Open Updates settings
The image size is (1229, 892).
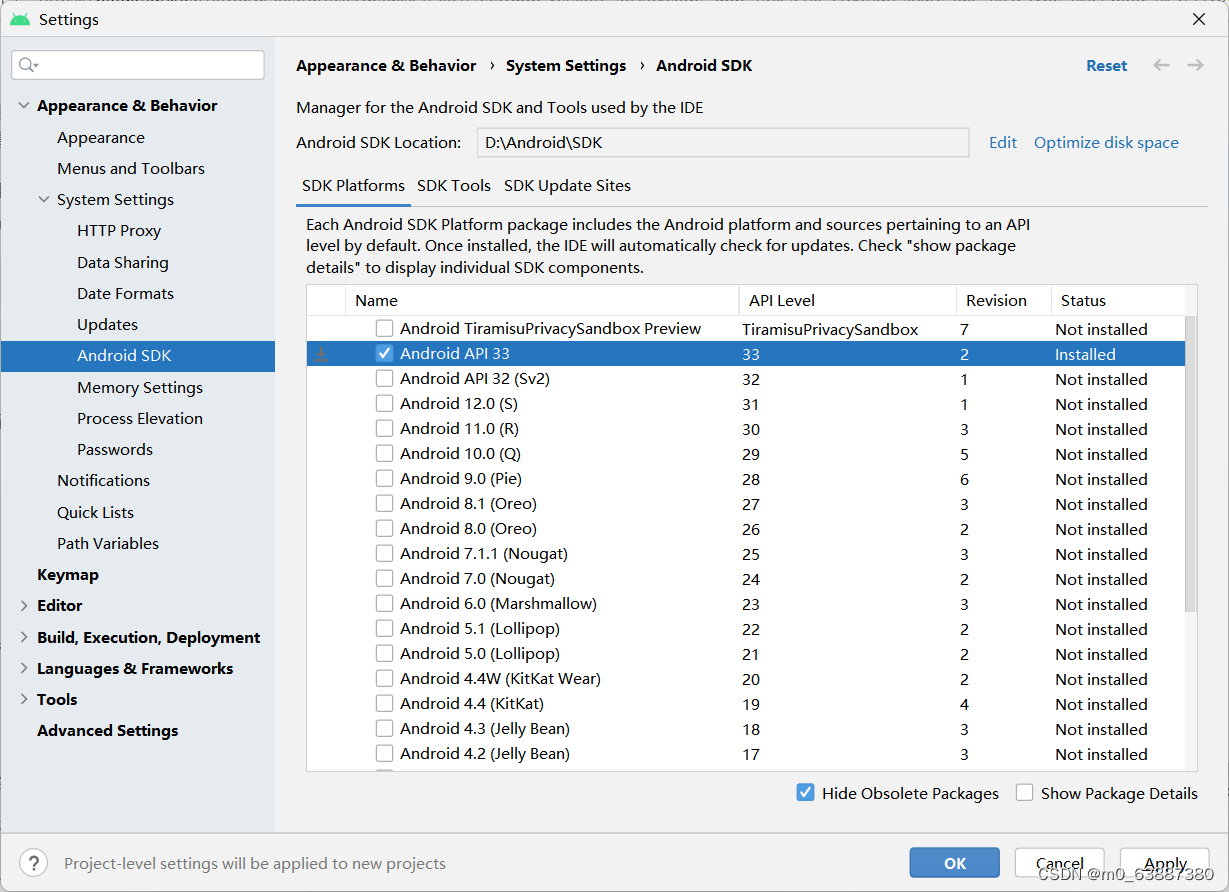(107, 325)
